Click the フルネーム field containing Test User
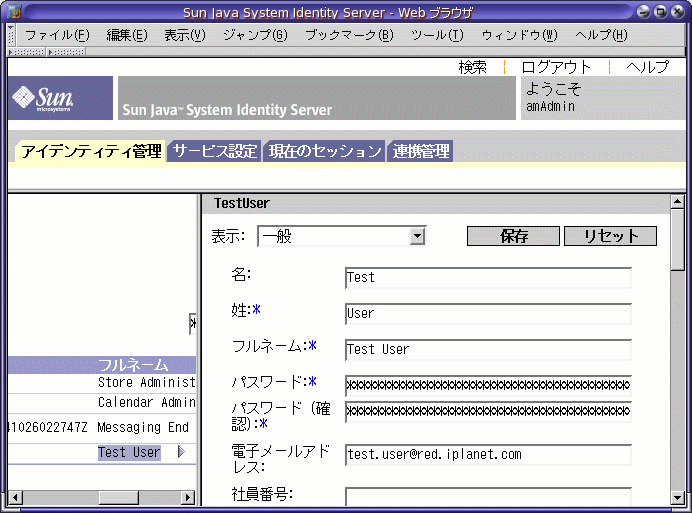Screen dimensions: 692x513 click(x=488, y=350)
